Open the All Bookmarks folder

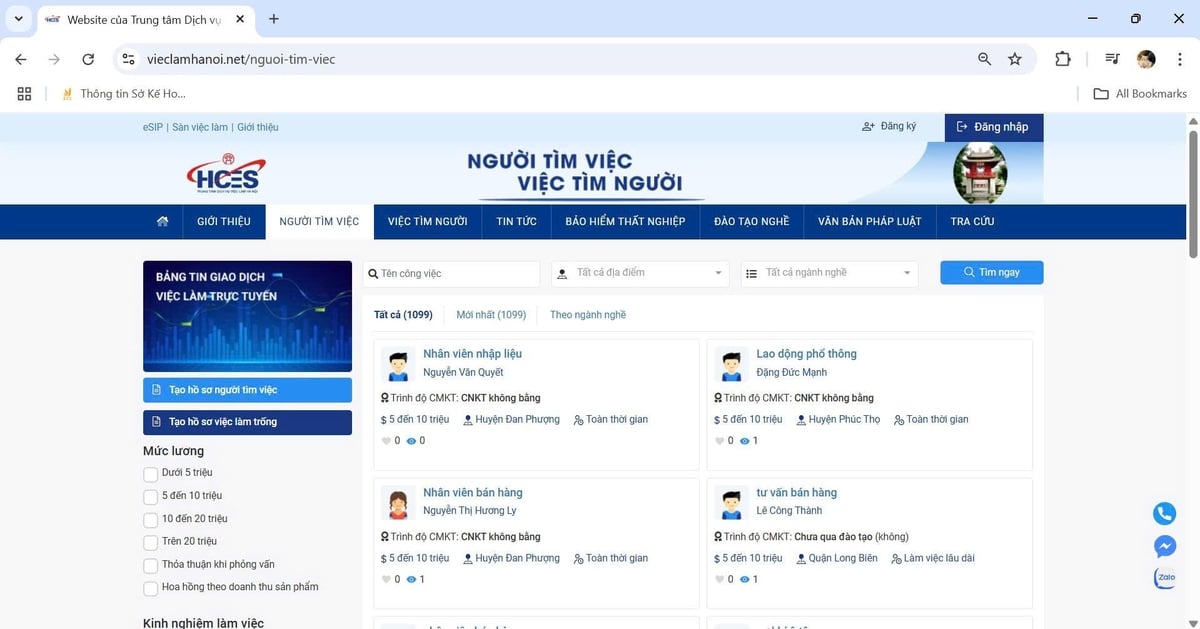point(1140,94)
